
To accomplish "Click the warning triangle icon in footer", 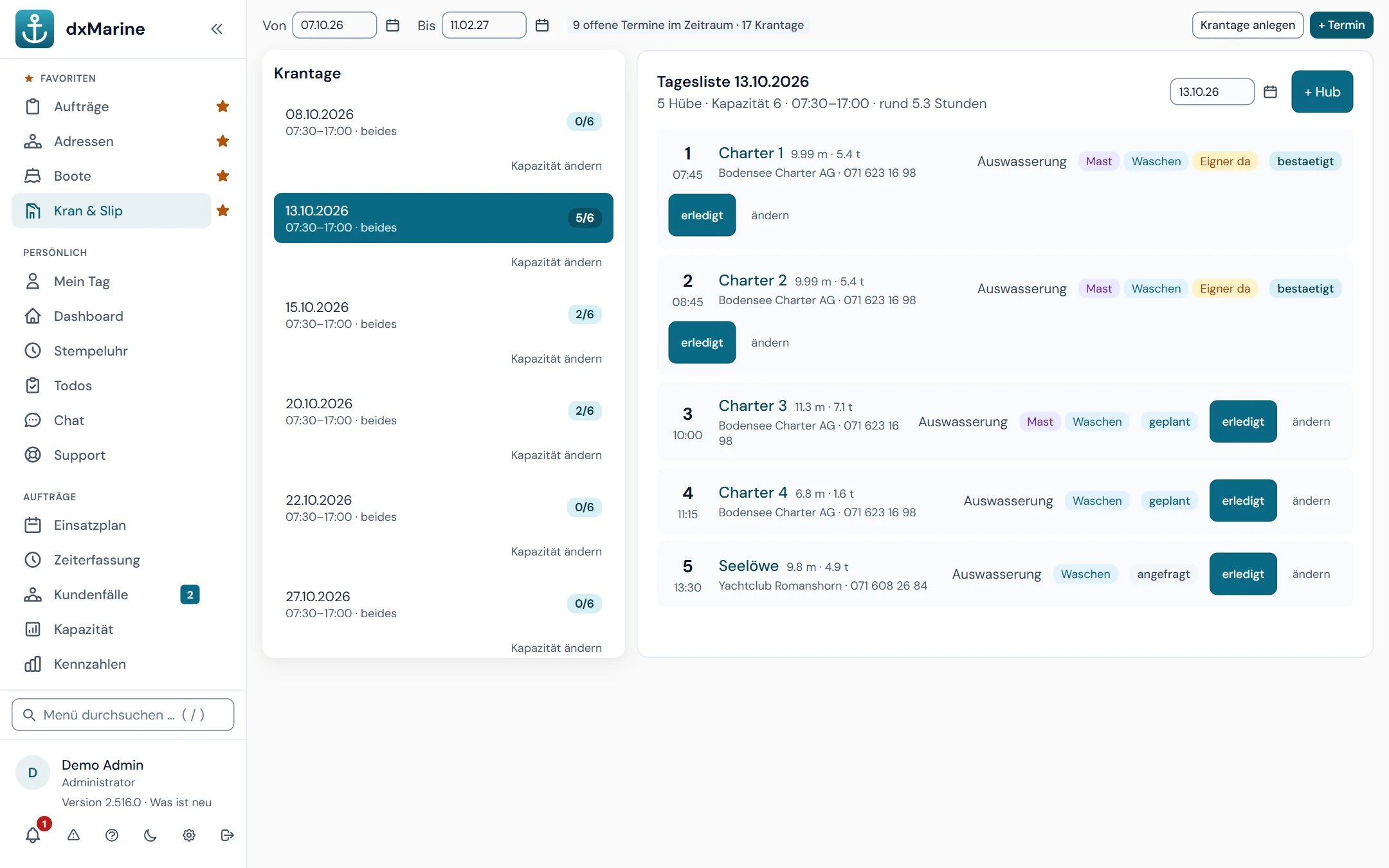I will coord(73,835).
